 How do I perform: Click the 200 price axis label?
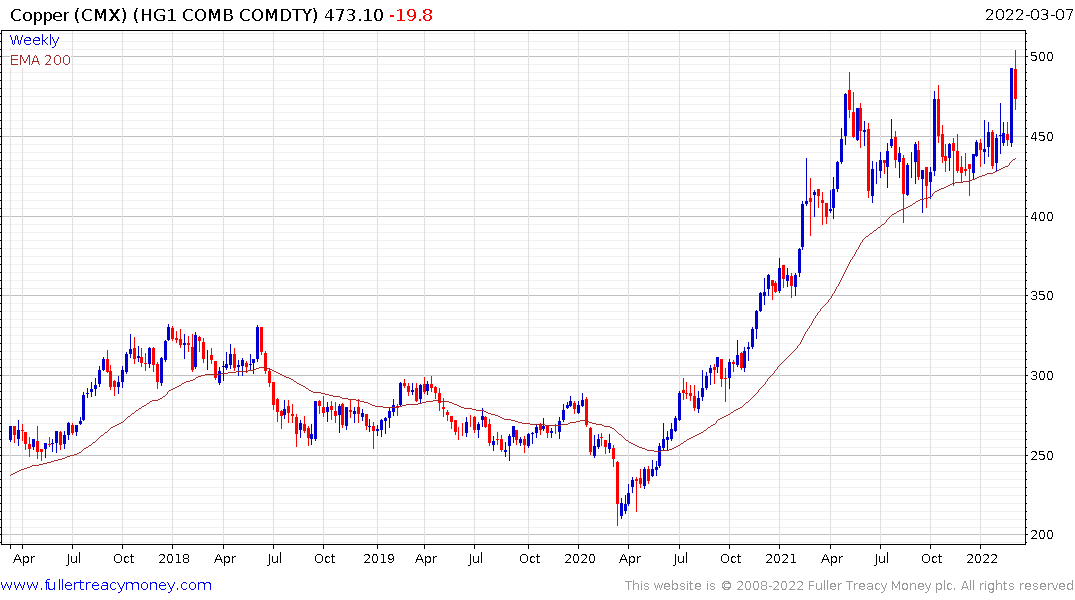(x=1041, y=535)
